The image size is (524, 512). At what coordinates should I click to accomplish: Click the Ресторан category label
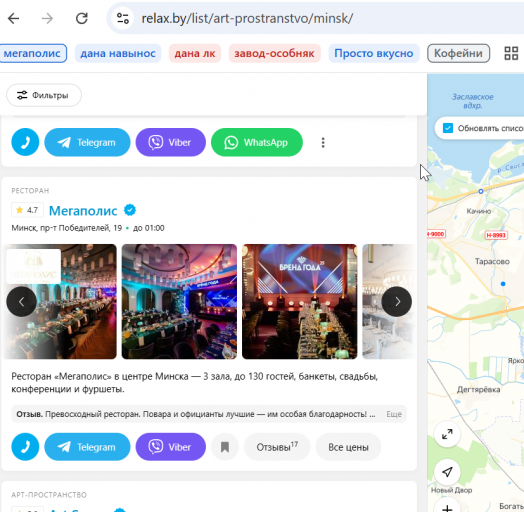pos(30,190)
